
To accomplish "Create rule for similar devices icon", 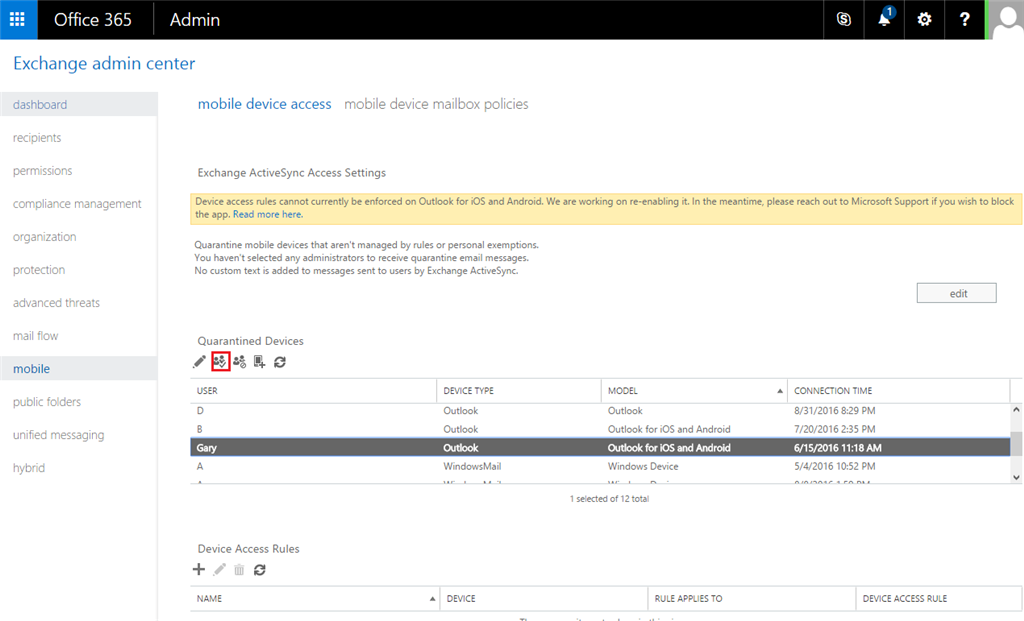I will point(259,362).
